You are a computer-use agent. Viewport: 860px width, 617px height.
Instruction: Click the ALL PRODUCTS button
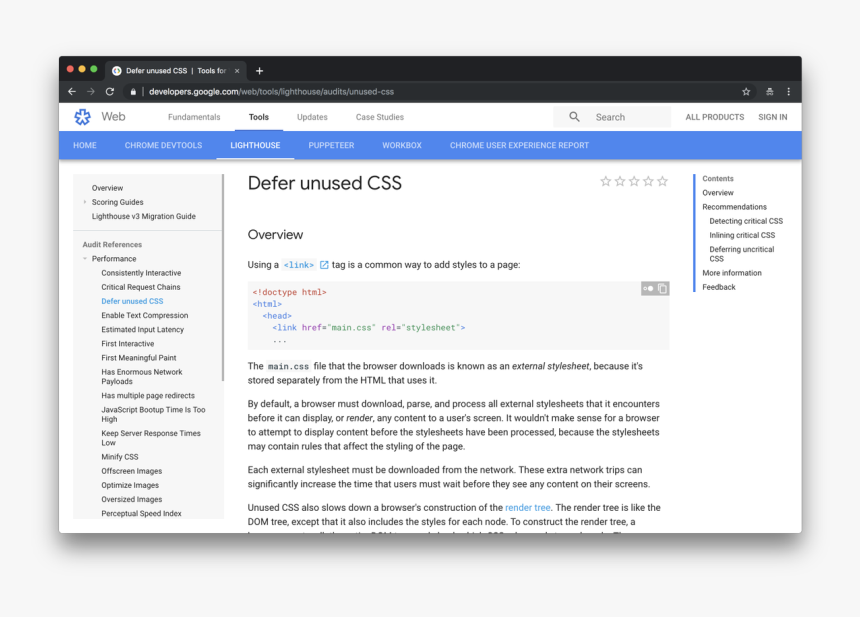715,117
